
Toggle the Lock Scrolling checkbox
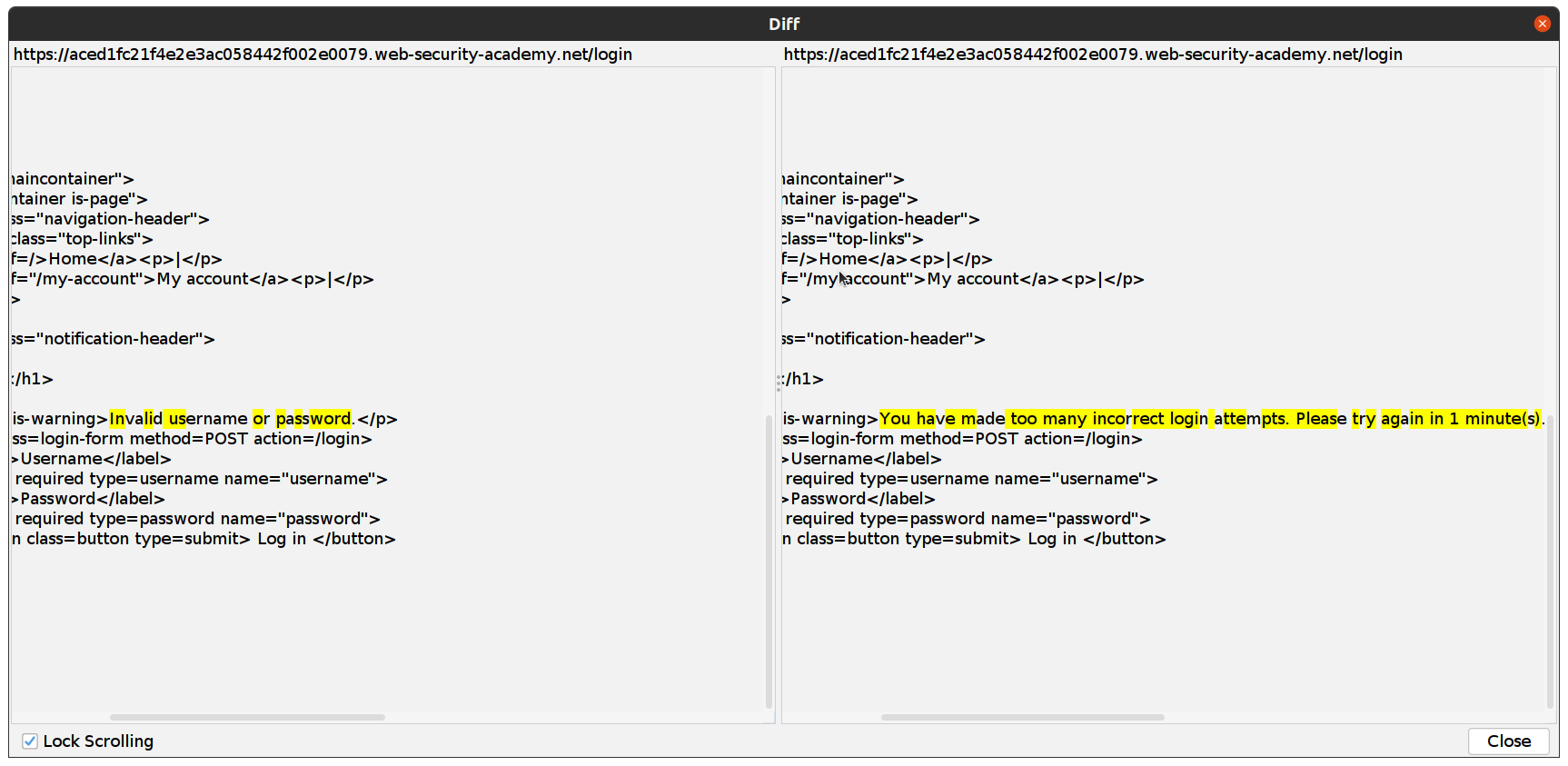click(x=30, y=741)
